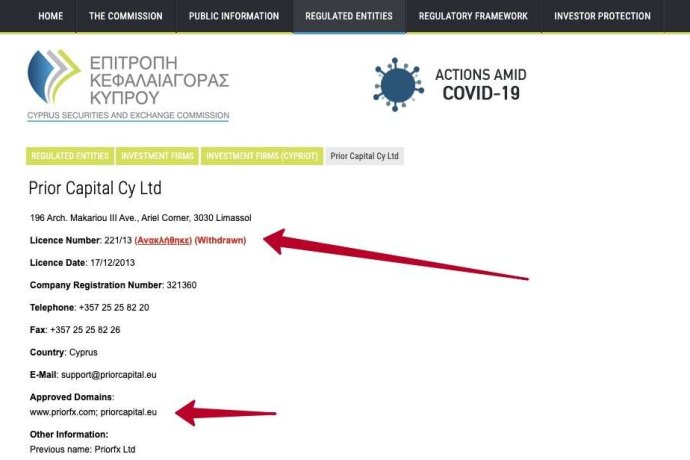Select the REGULATED ENTITIES tab
This screenshot has width=690, height=460.
(349, 16)
